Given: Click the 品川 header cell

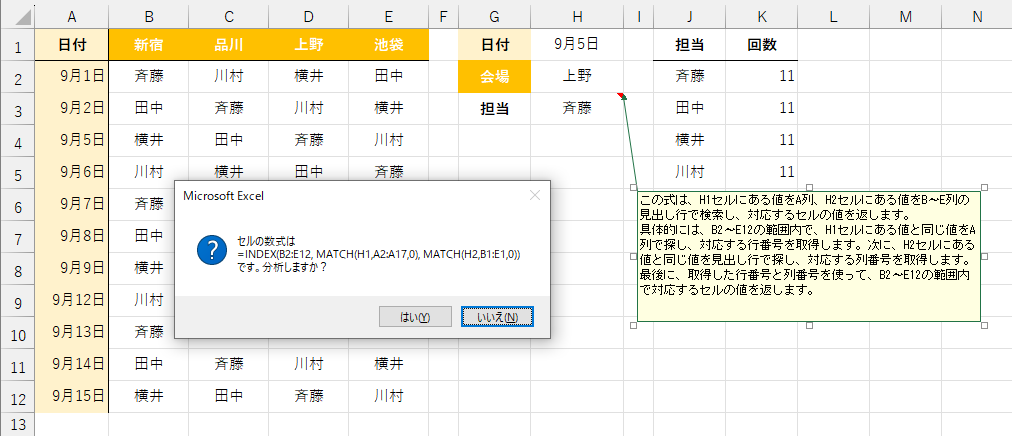Looking at the screenshot, I should point(228,45).
